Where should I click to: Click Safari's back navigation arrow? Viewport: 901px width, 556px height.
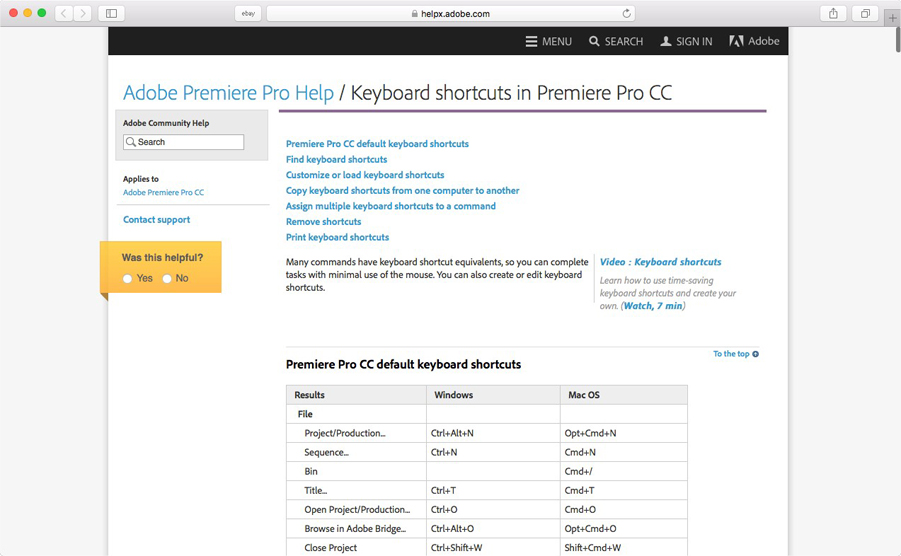pos(64,13)
